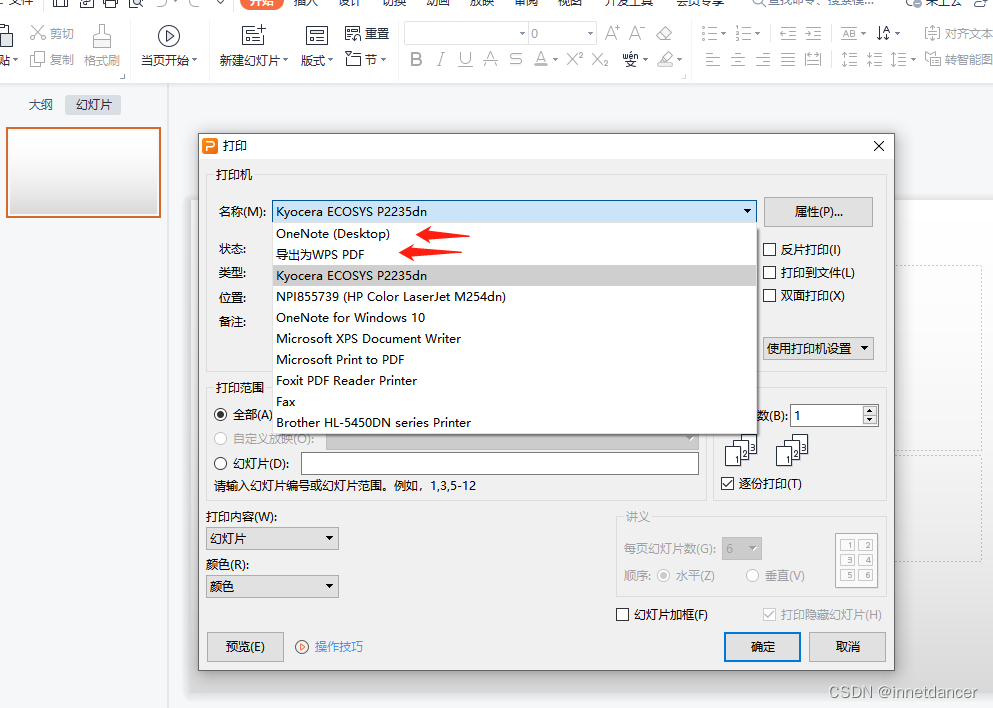Click numbered list icon
The image size is (993, 708).
click(x=743, y=33)
